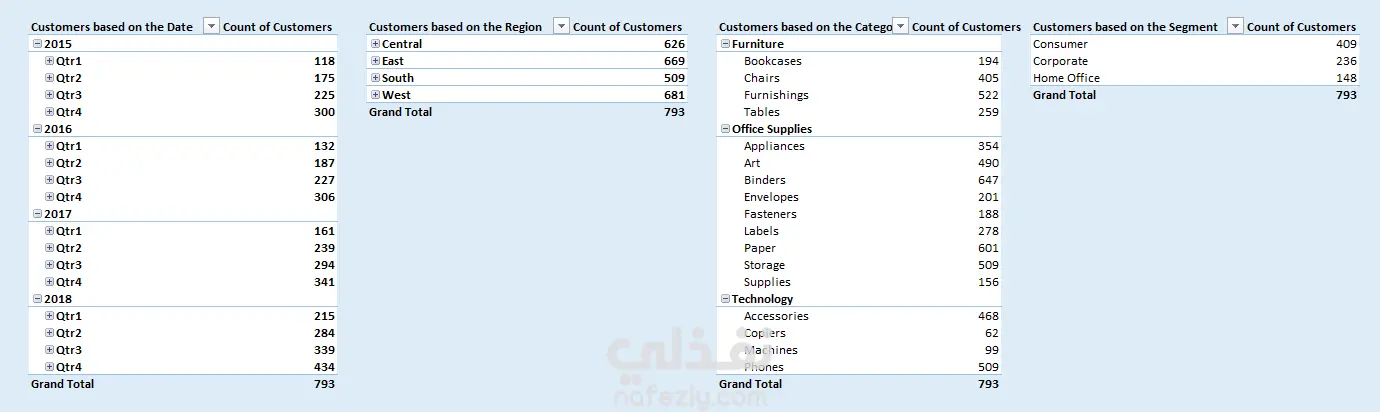Select the Consumer segment cell
This screenshot has height=412, width=1380.
pos(1060,44)
